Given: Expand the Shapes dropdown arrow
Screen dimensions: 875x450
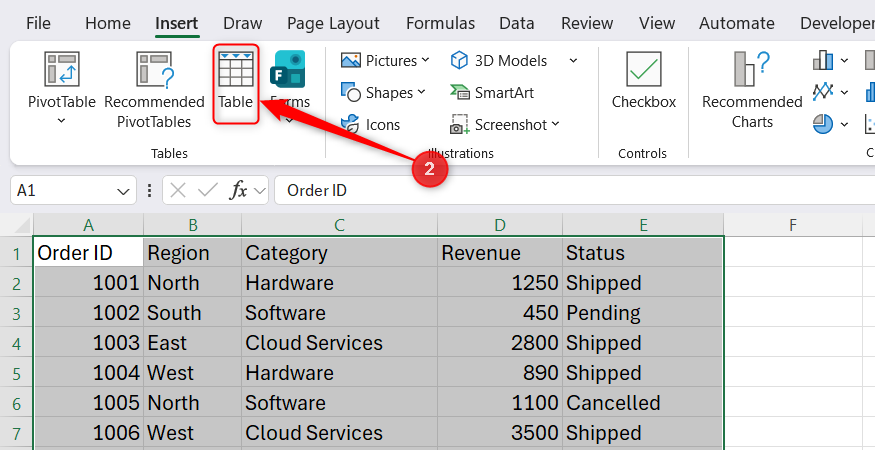Looking at the screenshot, I should tap(421, 92).
